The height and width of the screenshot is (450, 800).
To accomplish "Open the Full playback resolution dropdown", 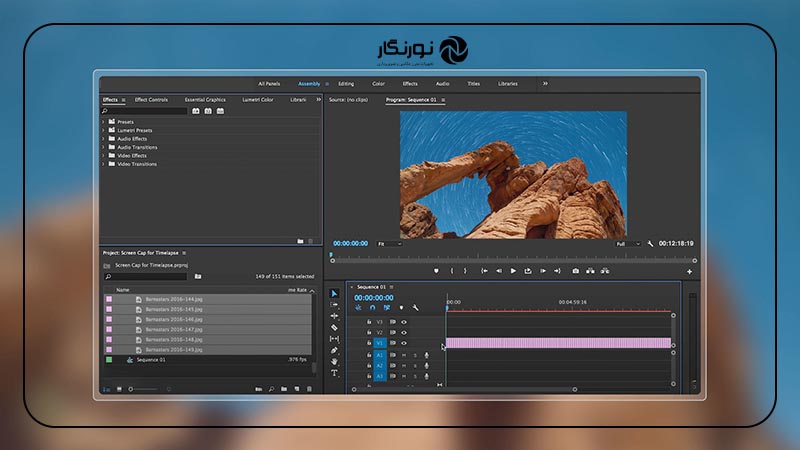I will tap(628, 244).
